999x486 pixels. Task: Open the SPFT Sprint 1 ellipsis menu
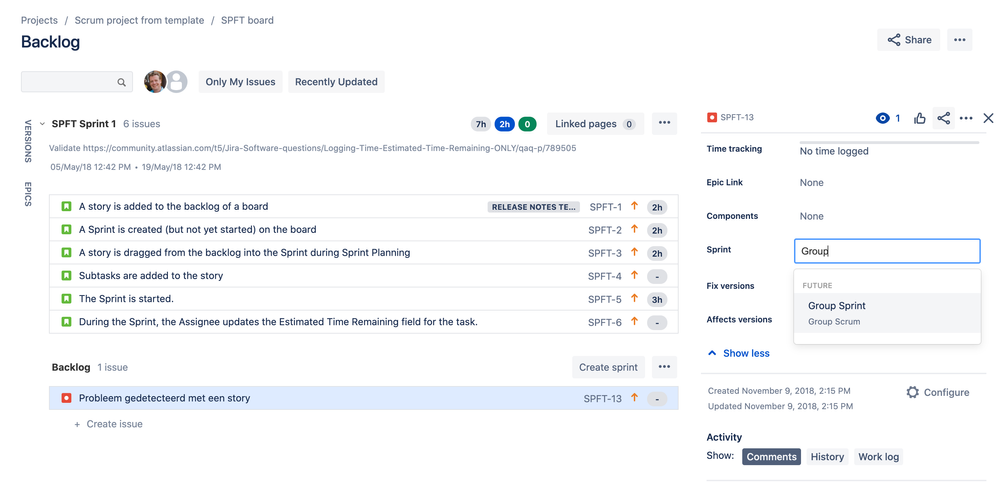pos(665,124)
